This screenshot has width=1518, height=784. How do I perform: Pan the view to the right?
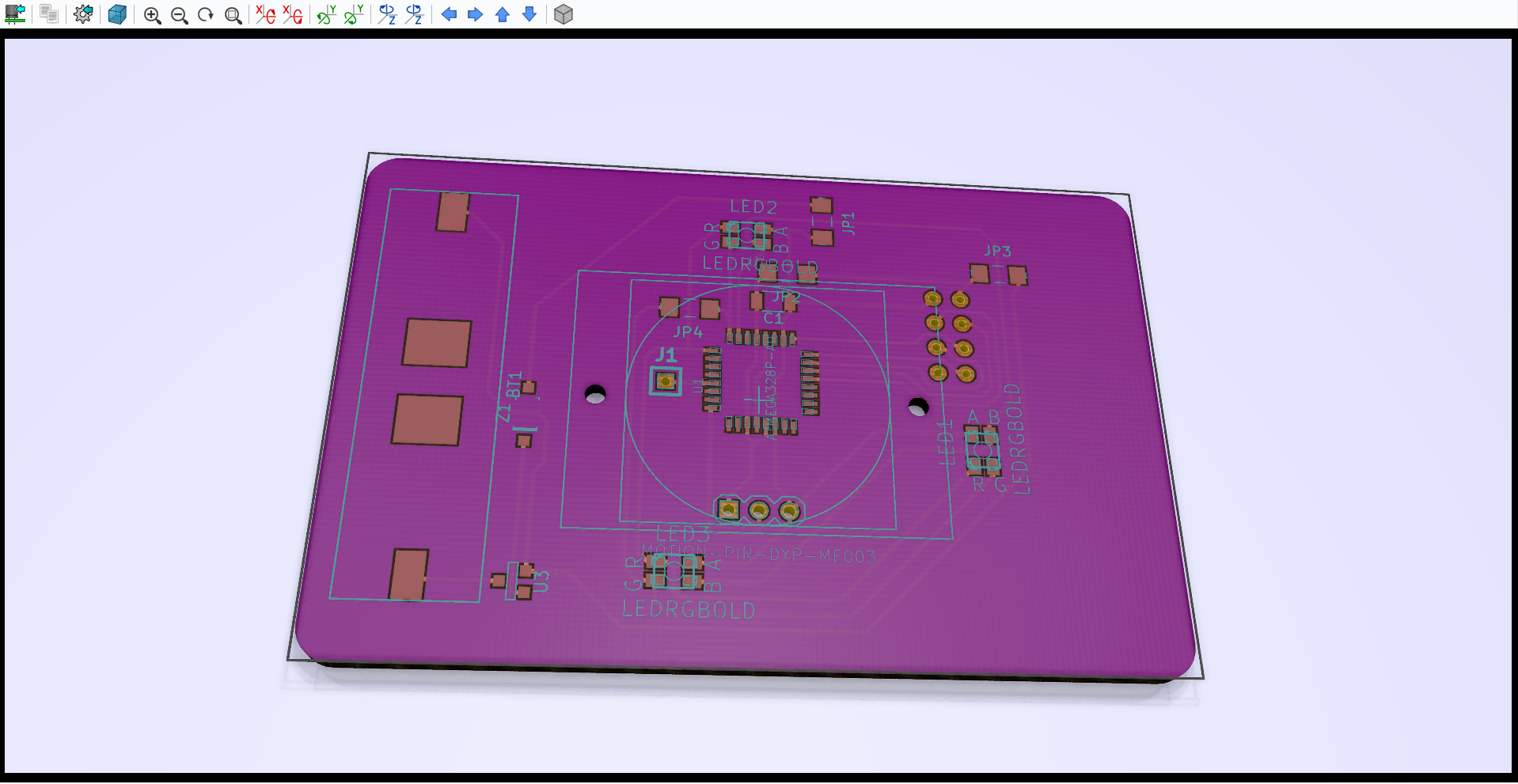point(475,13)
